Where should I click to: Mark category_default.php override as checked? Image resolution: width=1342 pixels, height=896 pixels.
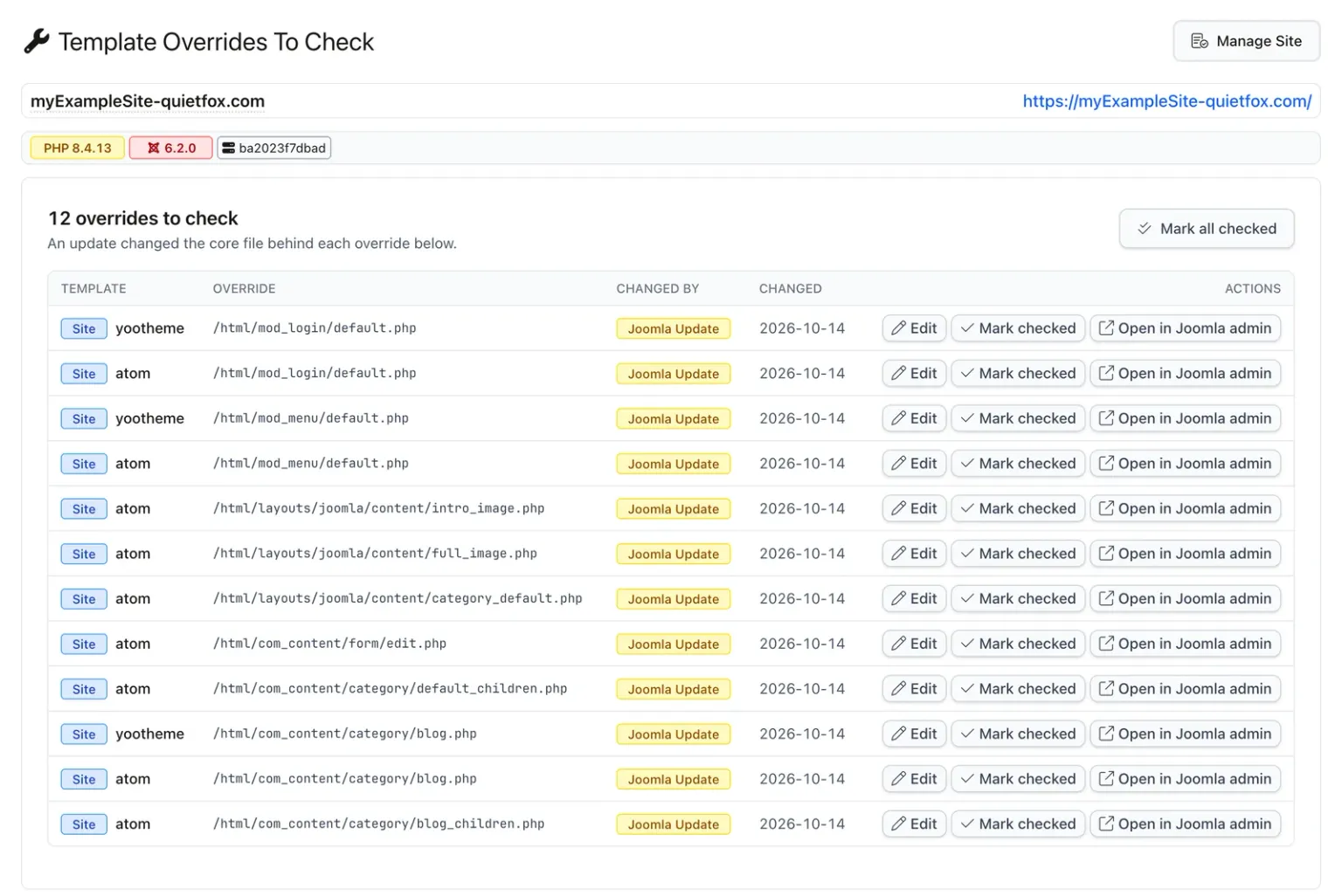(1018, 599)
